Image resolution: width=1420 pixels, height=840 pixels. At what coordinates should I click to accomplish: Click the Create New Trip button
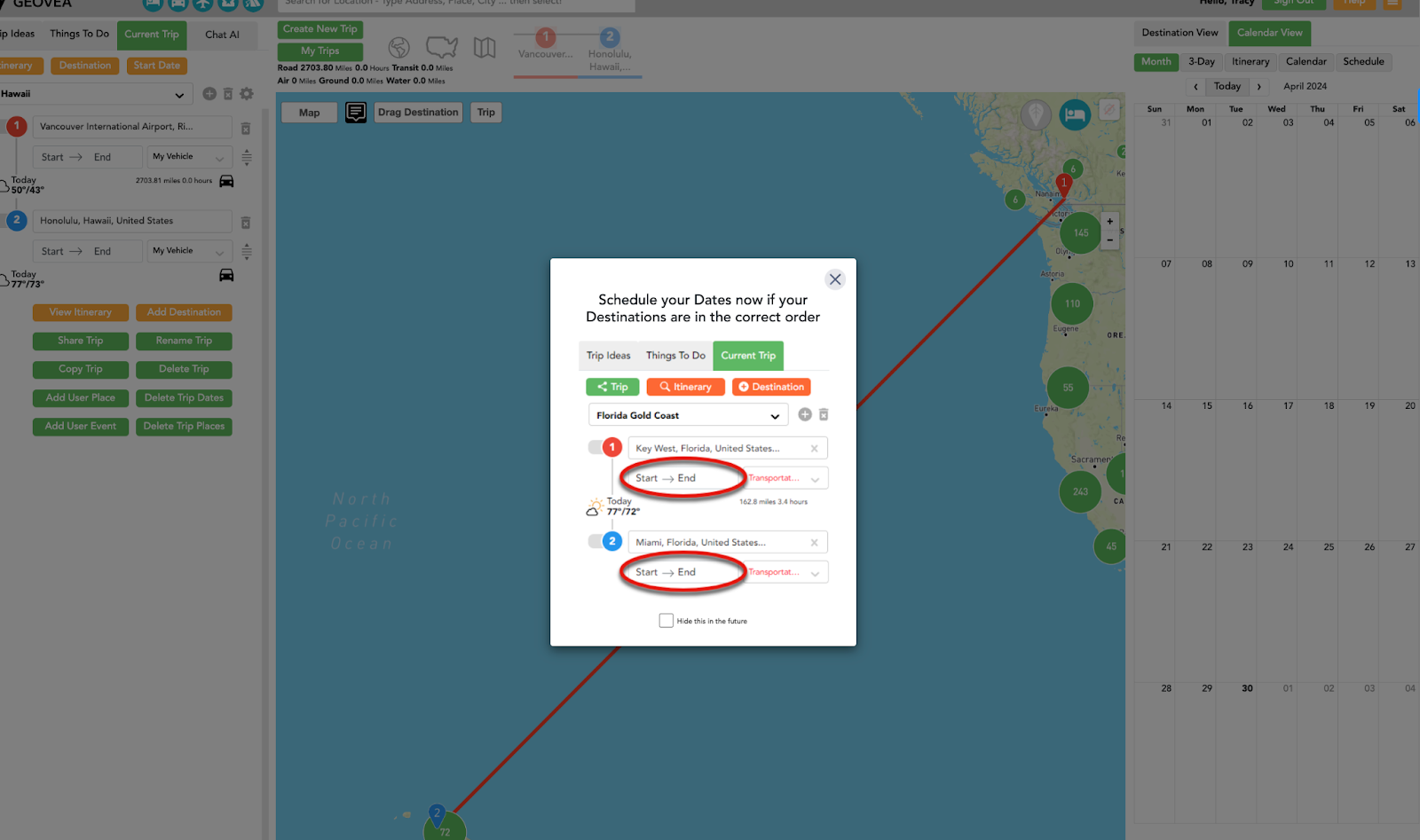coord(319,28)
